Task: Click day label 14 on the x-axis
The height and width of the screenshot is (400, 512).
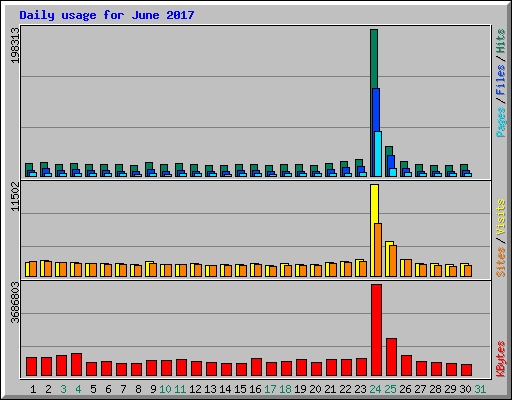Action: (x=225, y=389)
